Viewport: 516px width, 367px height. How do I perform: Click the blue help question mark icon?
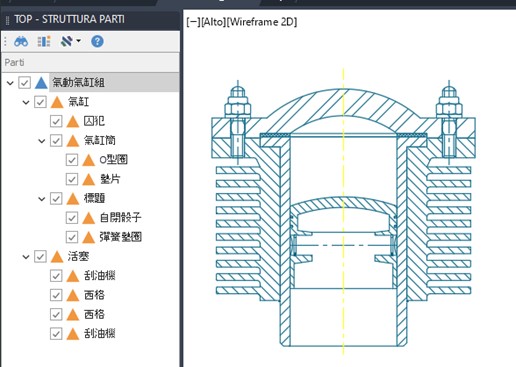click(97, 41)
